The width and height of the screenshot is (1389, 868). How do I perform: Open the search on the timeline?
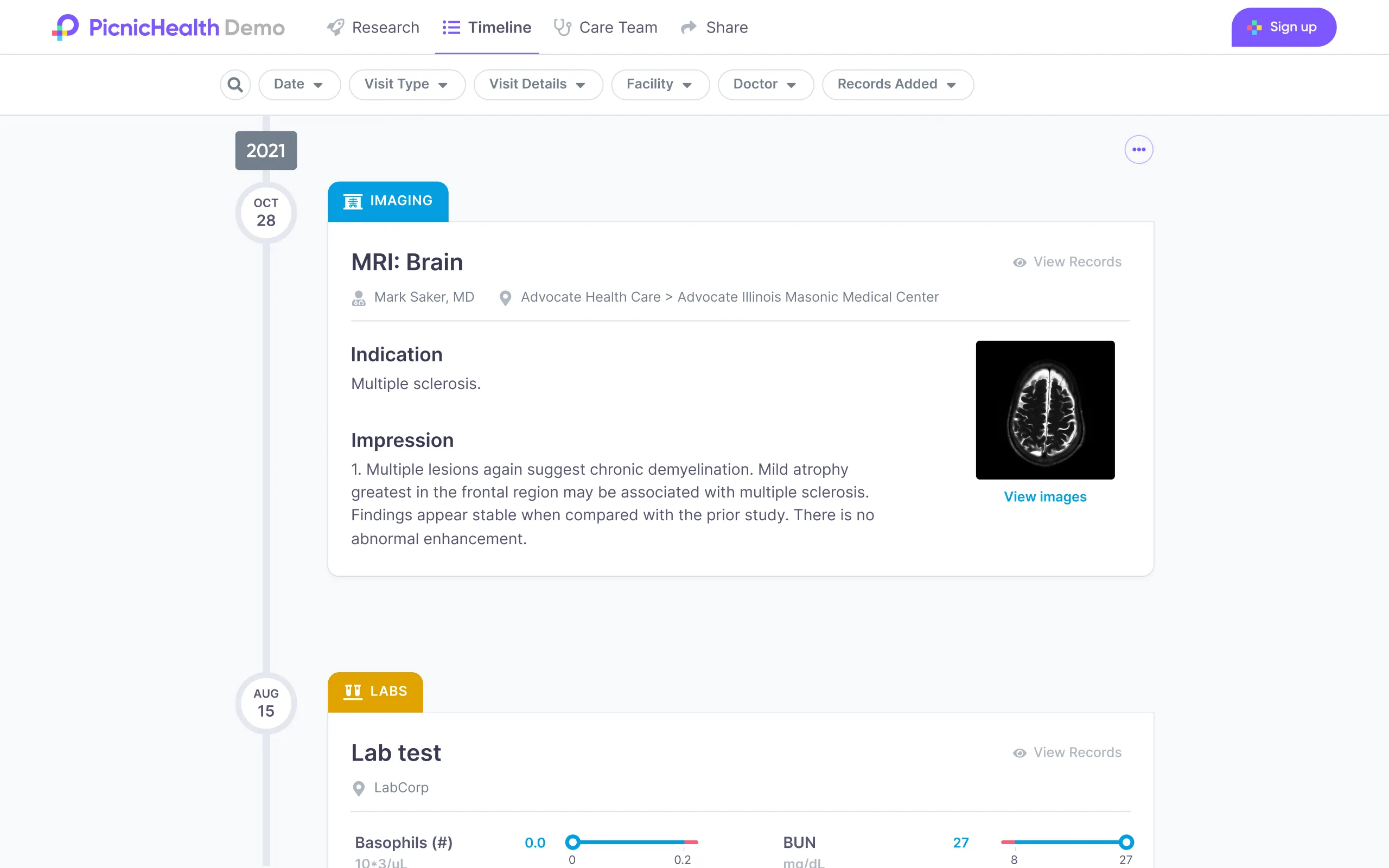[x=235, y=85]
